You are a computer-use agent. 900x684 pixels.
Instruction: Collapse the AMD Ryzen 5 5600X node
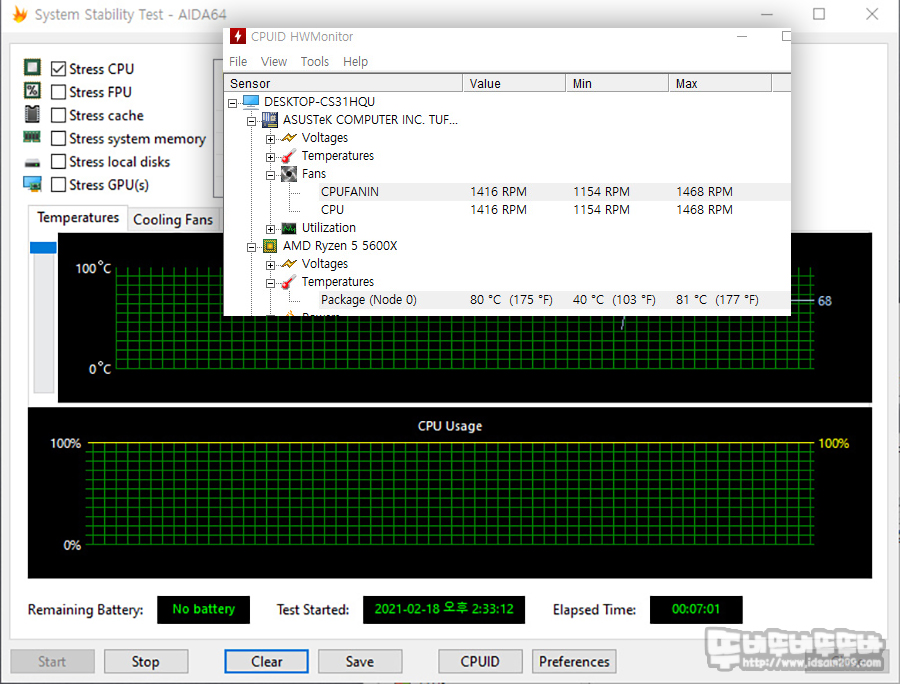[251, 247]
